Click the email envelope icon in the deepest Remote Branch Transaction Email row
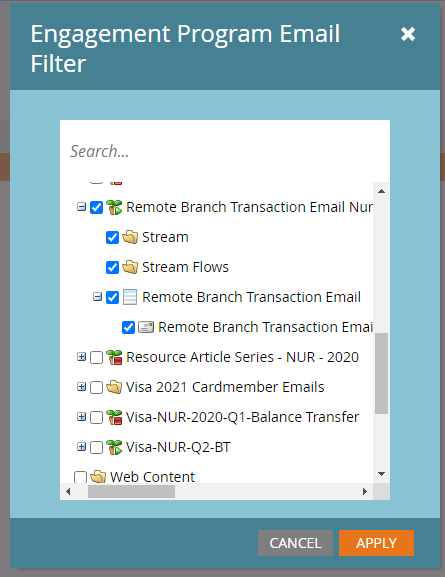 (146, 327)
